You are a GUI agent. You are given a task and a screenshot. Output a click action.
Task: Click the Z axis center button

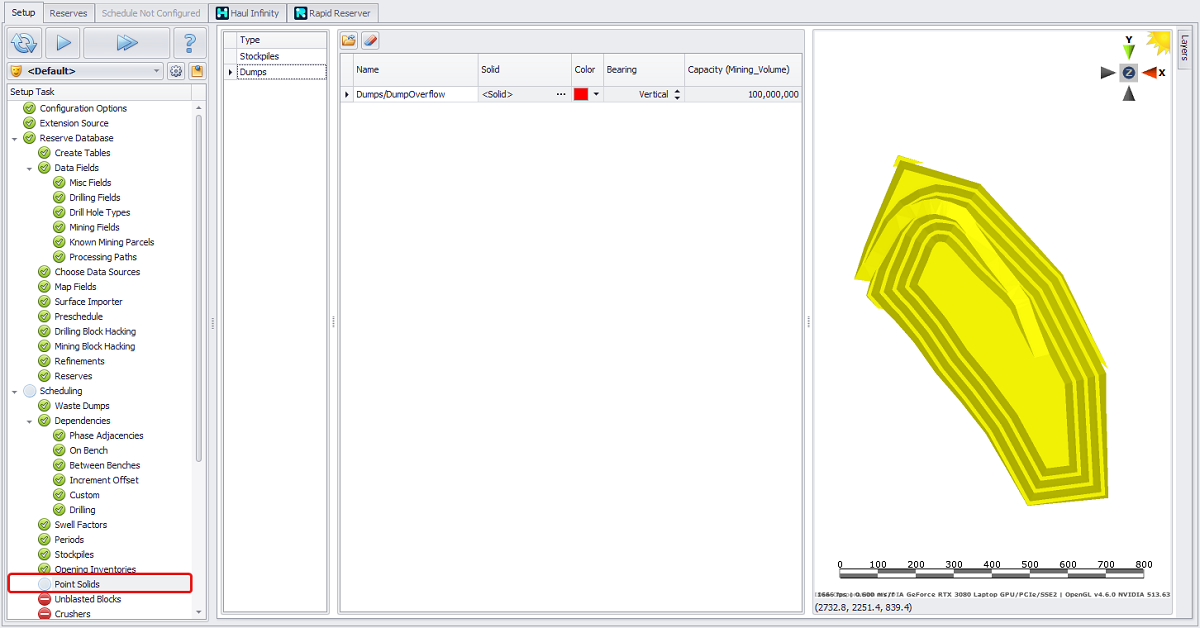tap(1128, 72)
